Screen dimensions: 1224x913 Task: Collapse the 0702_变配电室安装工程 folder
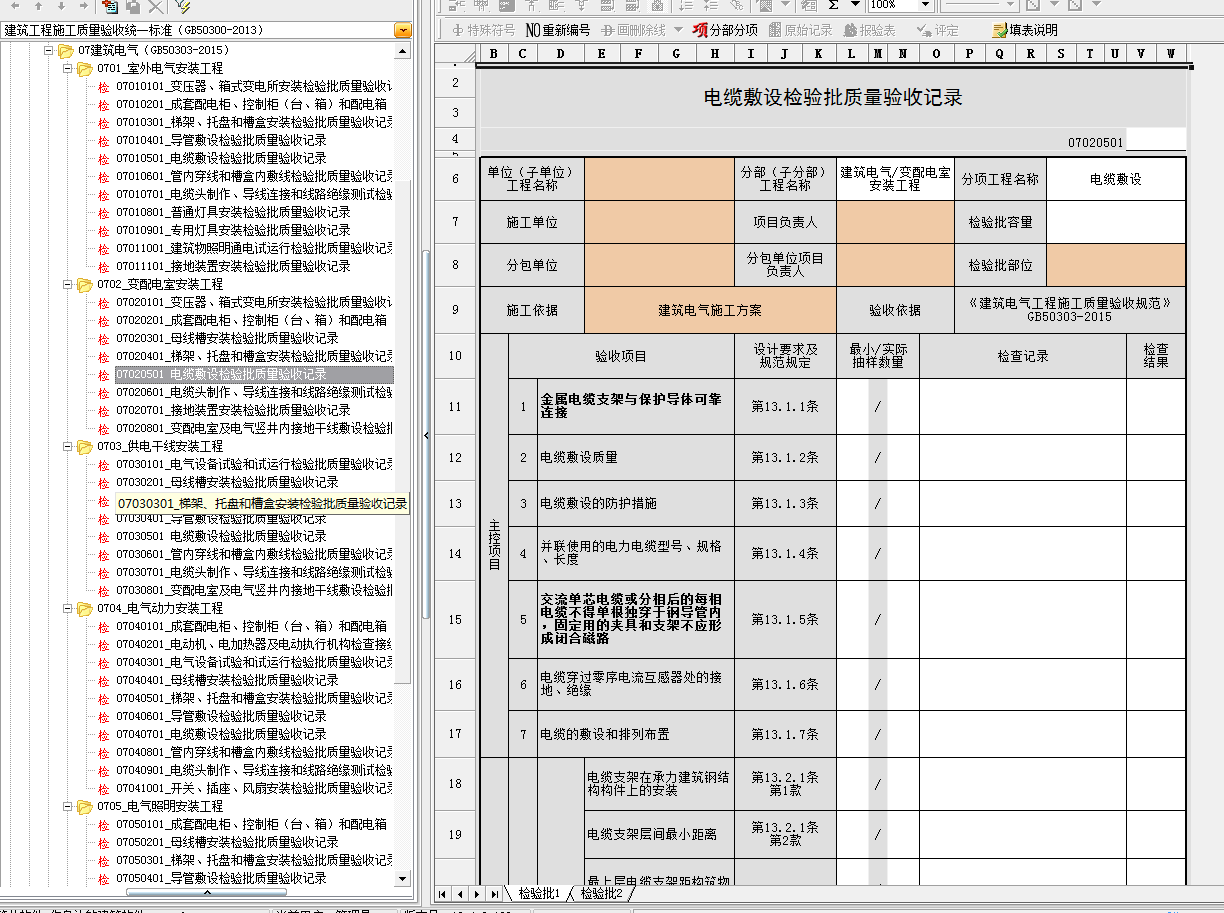tap(67, 285)
